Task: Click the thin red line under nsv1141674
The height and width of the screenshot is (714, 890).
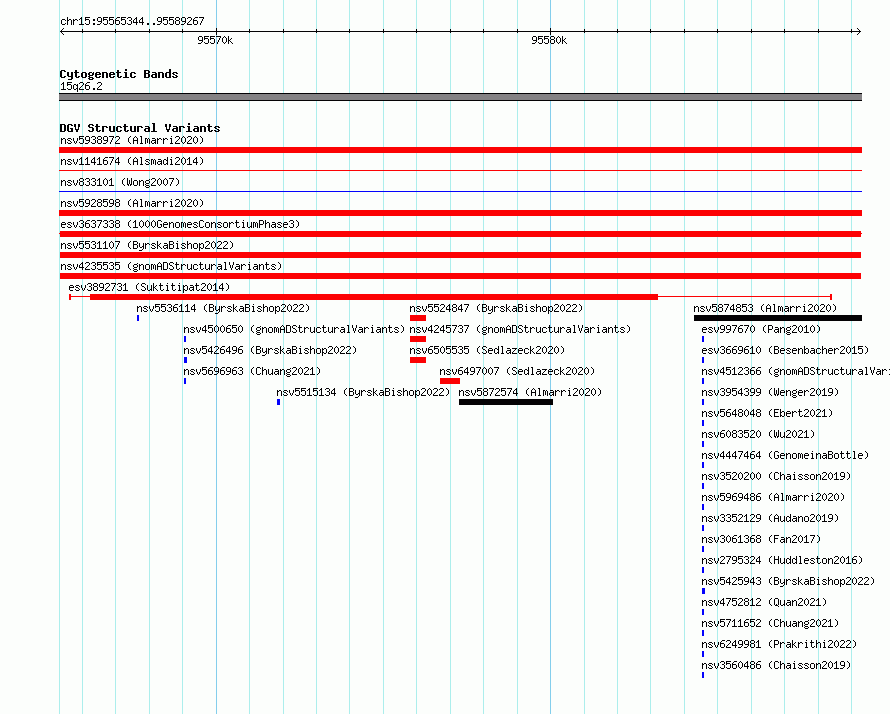Action: (x=460, y=171)
